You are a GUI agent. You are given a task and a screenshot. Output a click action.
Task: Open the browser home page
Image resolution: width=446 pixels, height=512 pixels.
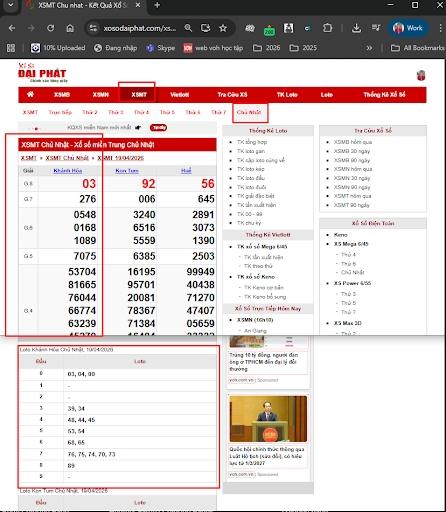pos(70,28)
